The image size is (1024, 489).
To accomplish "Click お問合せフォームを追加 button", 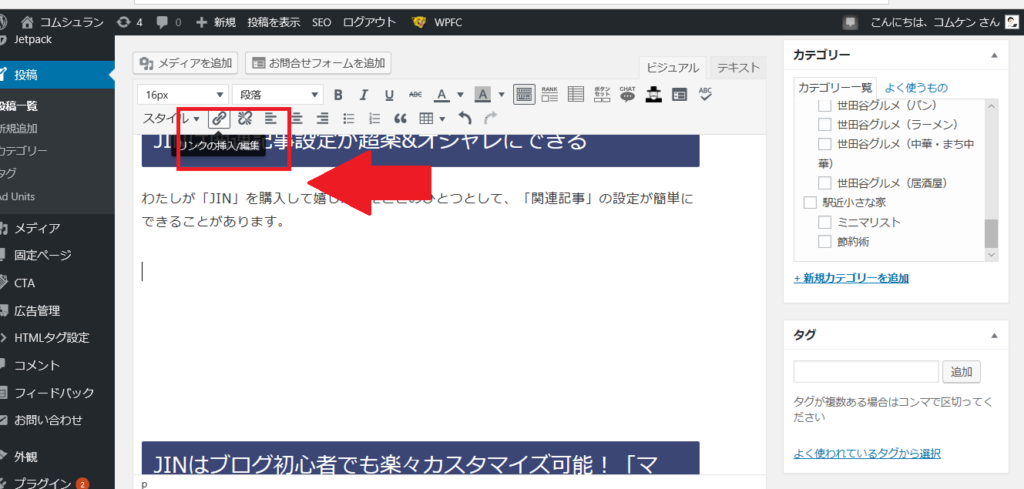I will click(x=319, y=63).
